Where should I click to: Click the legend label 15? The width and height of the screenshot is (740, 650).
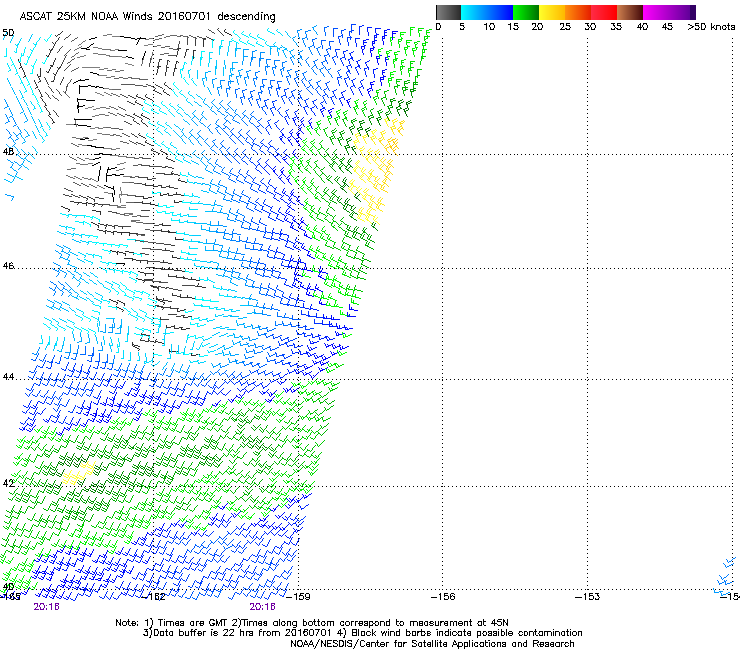pyautogui.click(x=513, y=27)
